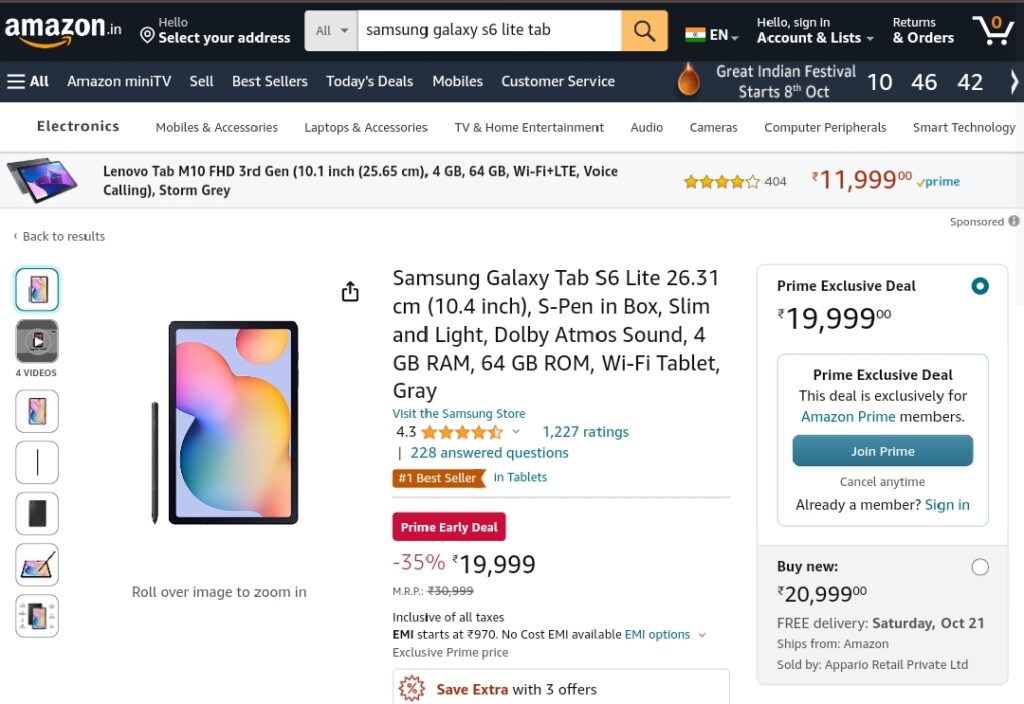Click the Amazon.in logo
The height and width of the screenshot is (704, 1024).
pos(63,31)
